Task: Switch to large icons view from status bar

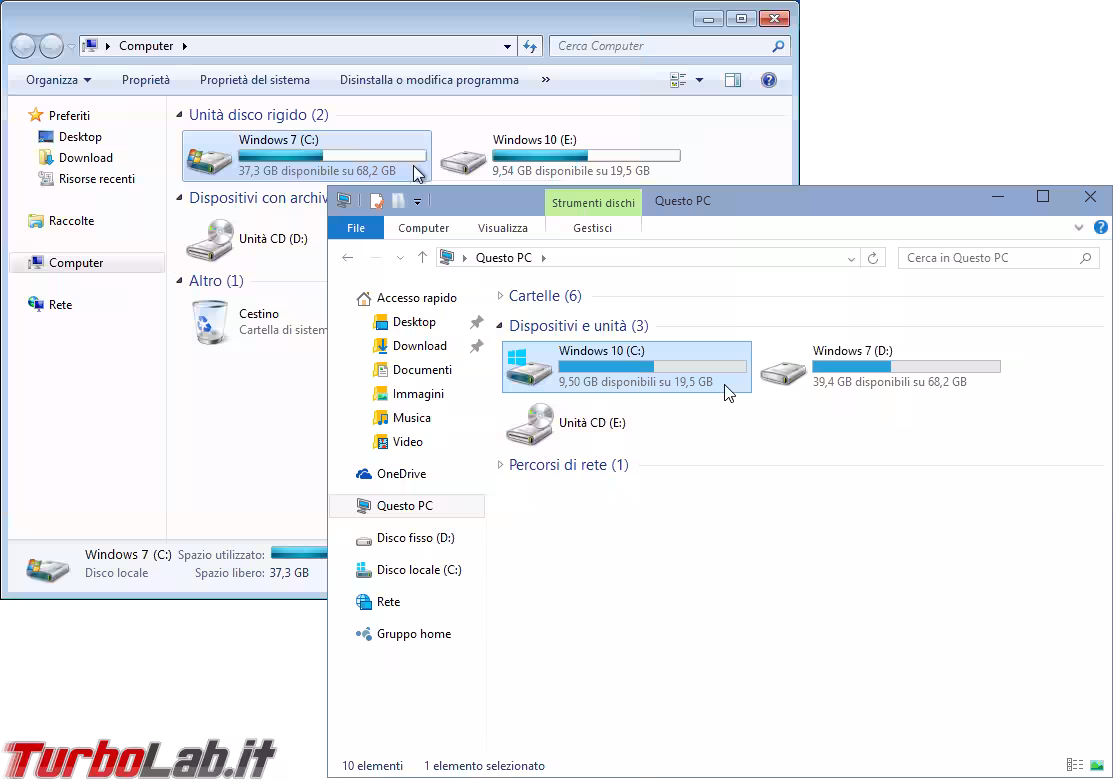Action: (1099, 766)
